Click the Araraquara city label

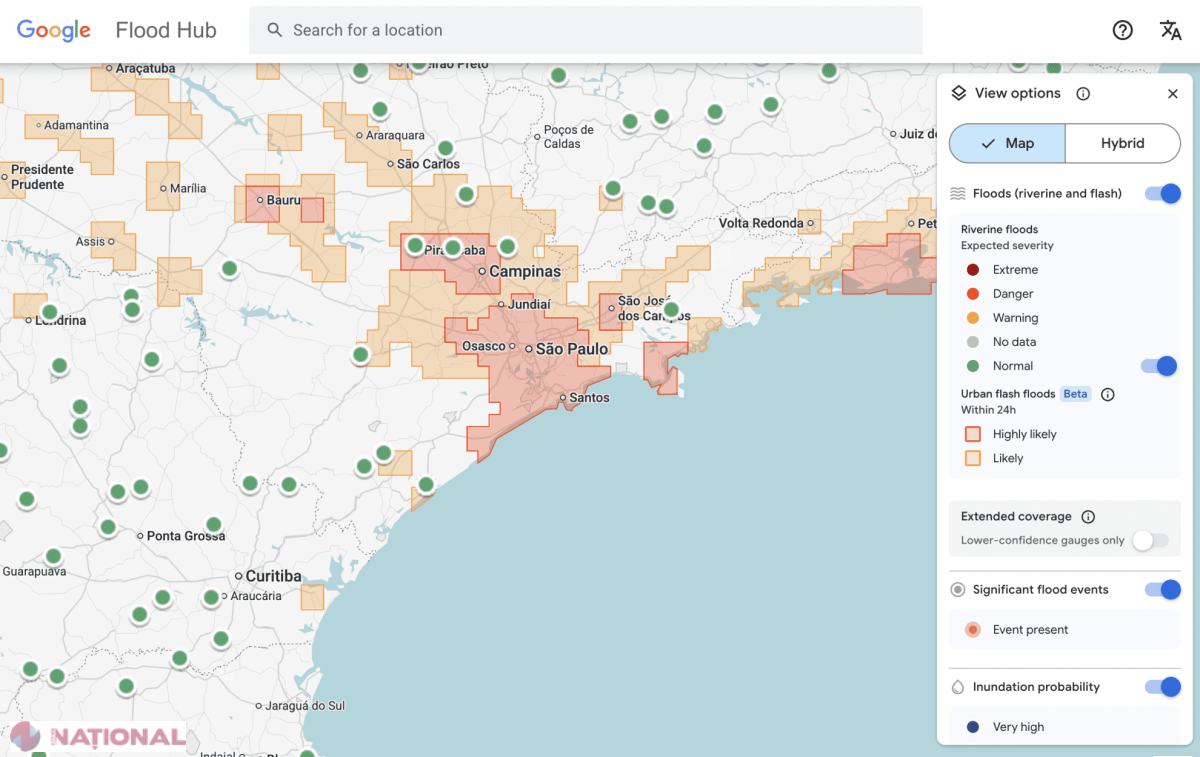tap(395, 135)
